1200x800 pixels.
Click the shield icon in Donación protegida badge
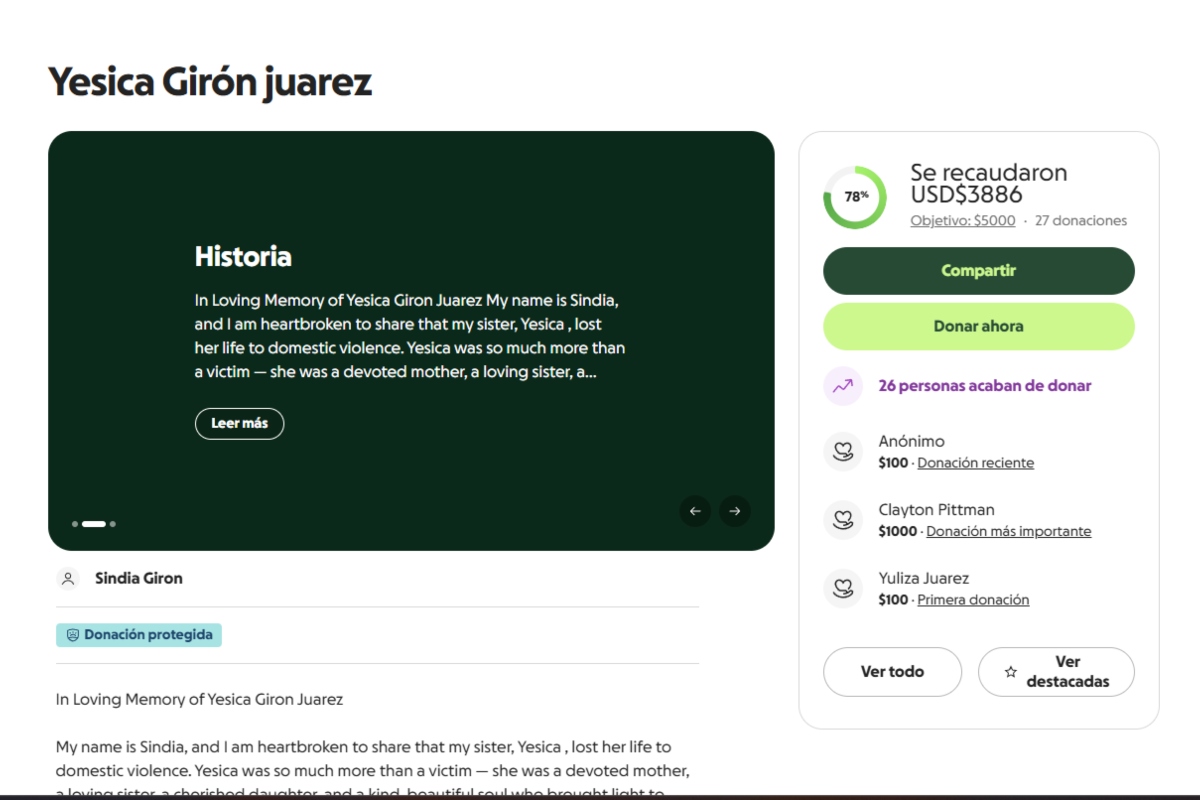[73, 635]
